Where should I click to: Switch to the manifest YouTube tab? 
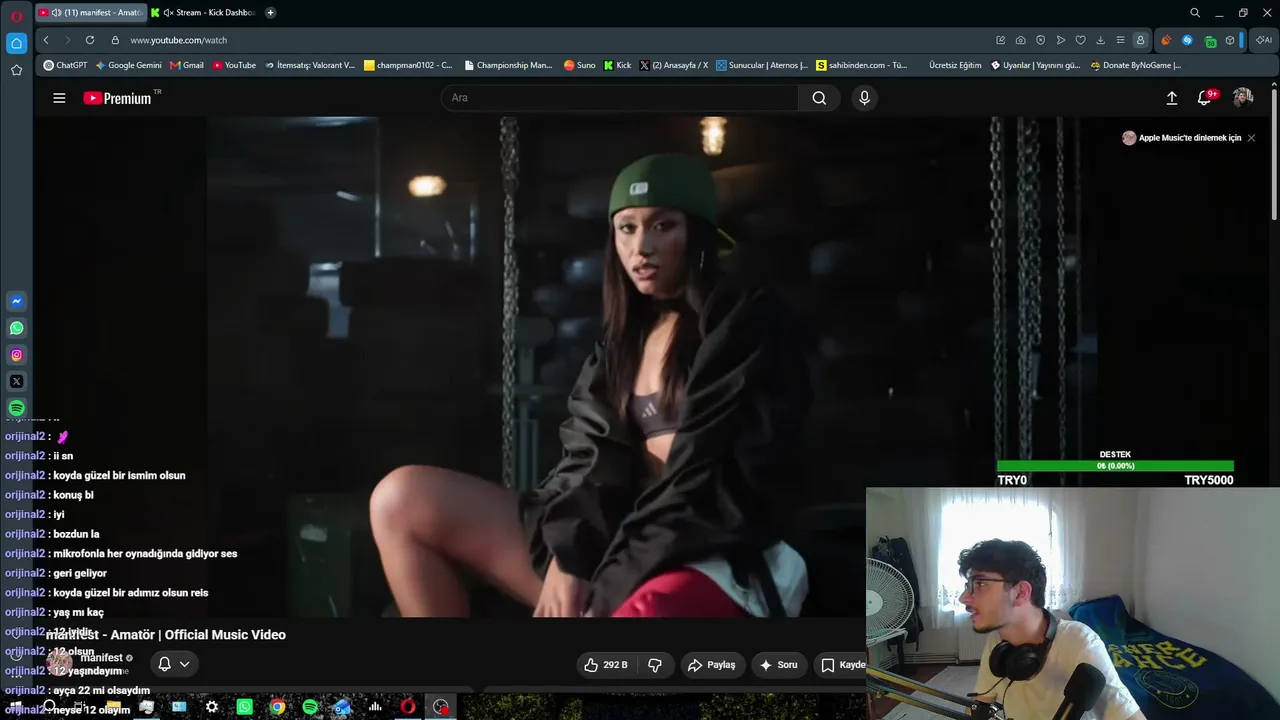(x=90, y=13)
